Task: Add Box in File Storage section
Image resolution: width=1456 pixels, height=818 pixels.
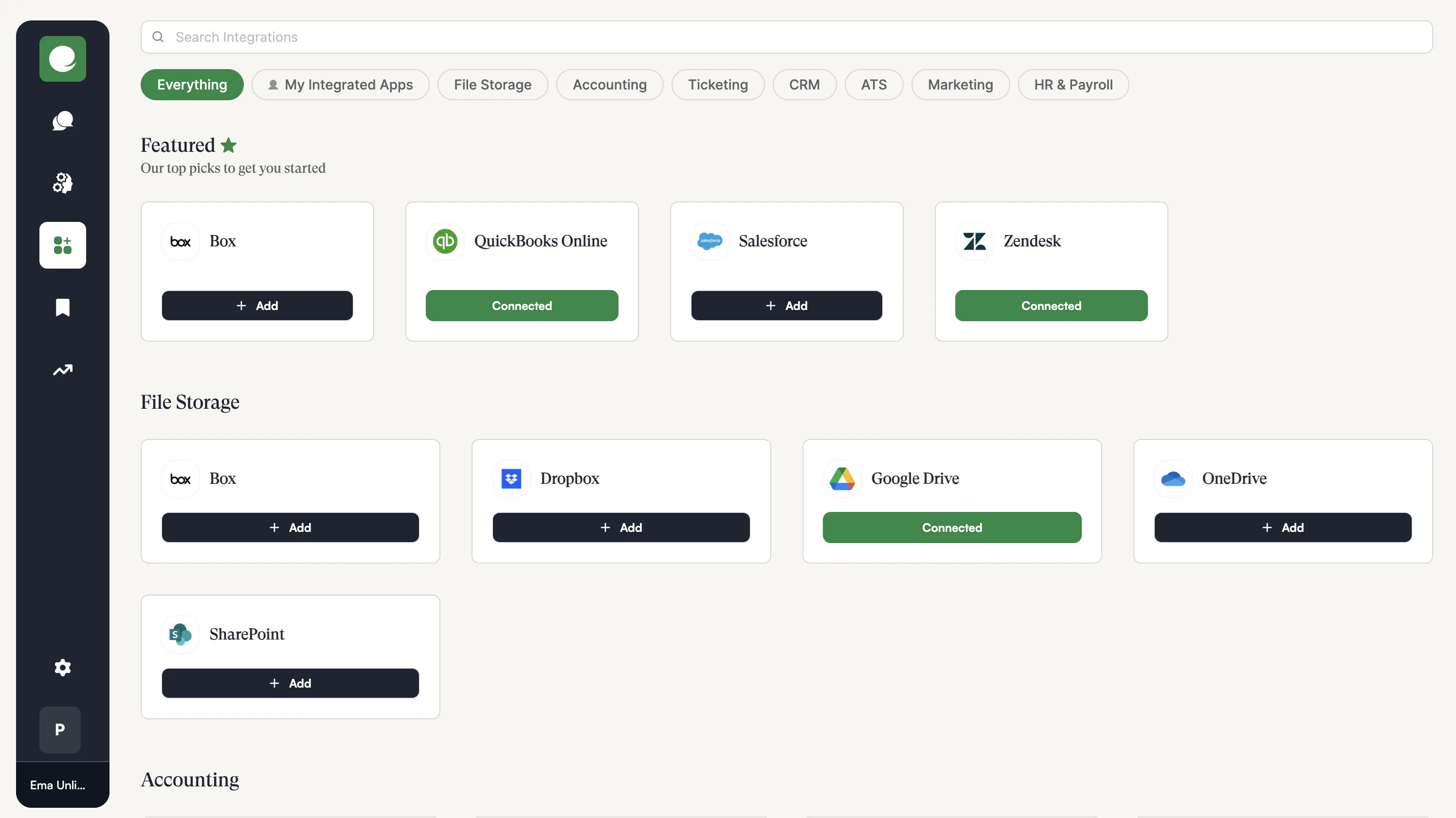Action: pos(291,527)
